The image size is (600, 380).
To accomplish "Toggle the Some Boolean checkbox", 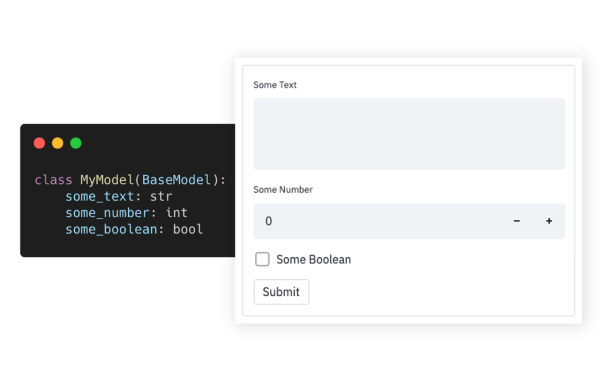I will click(262, 259).
